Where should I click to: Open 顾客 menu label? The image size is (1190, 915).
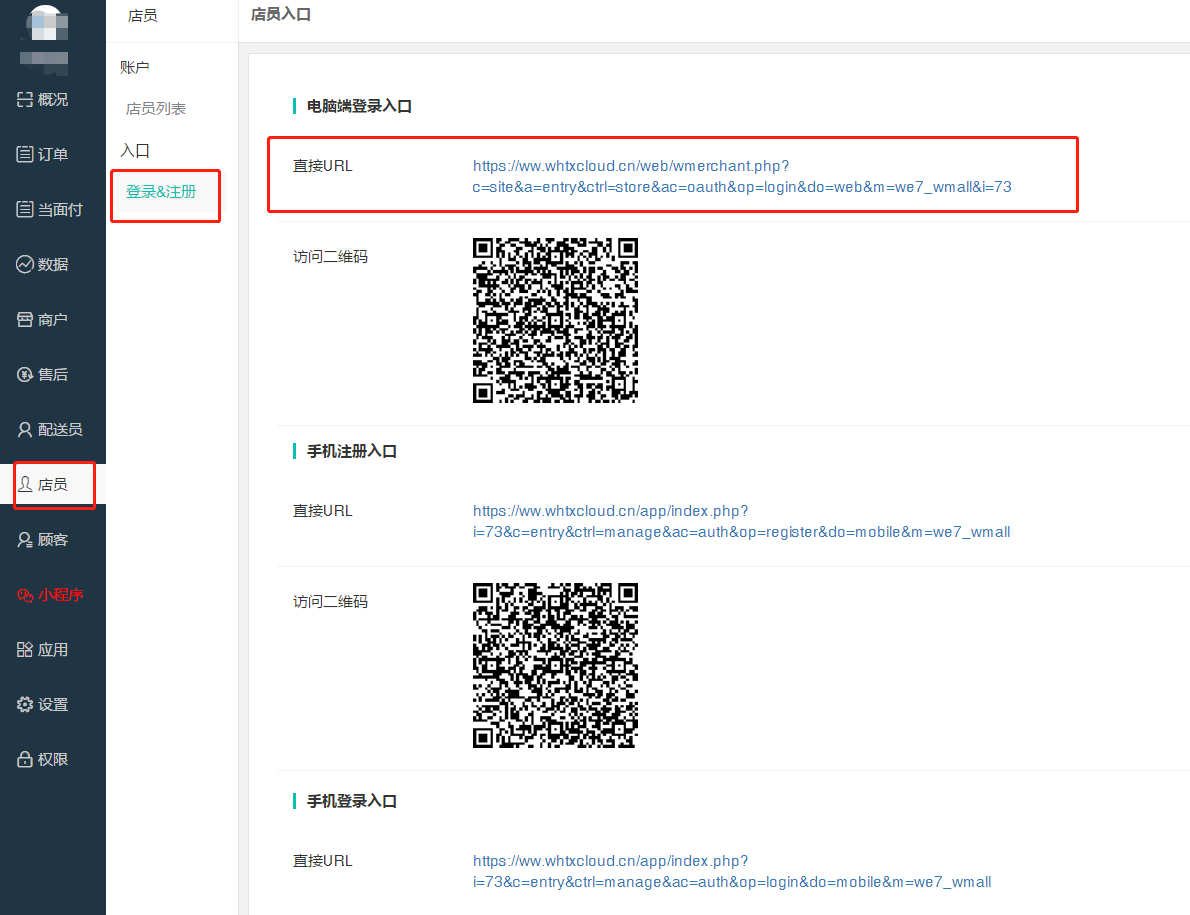tap(53, 539)
